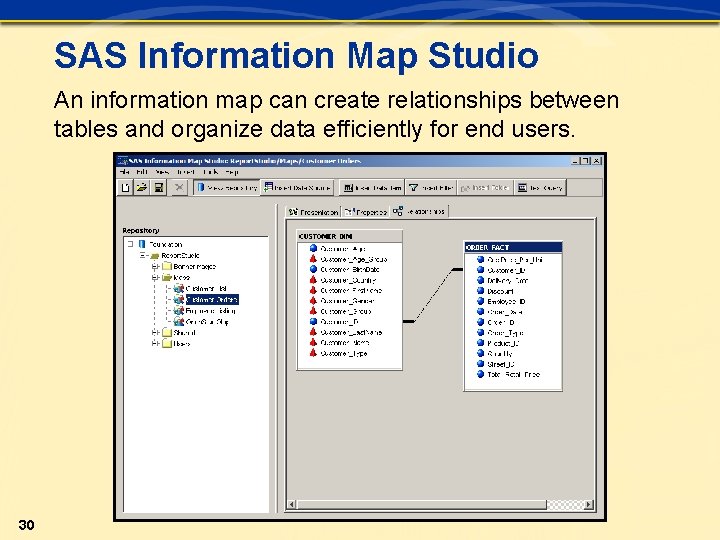Select Customer_Gender column in CUSTOMER_DIM
Image resolution: width=720 pixels, height=540 pixels.
click(x=342, y=301)
